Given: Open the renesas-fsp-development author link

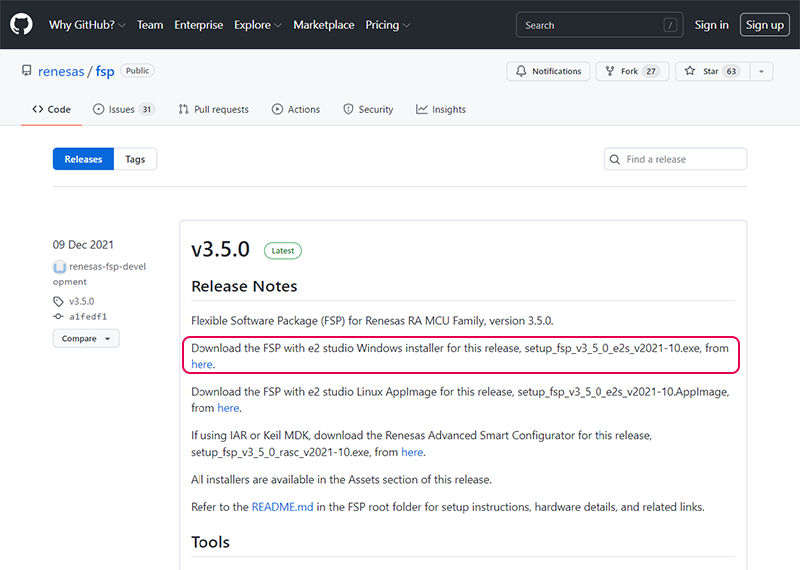Looking at the screenshot, I should (99, 274).
